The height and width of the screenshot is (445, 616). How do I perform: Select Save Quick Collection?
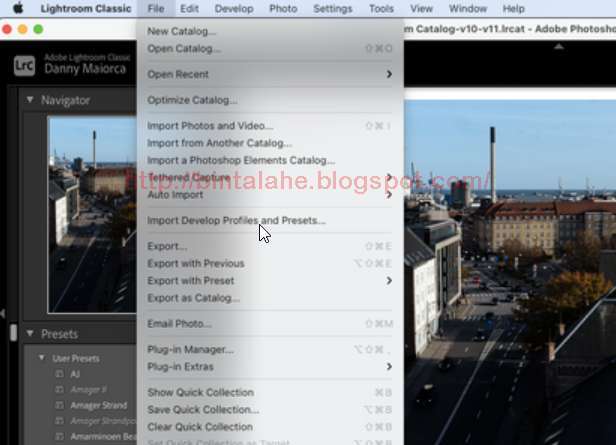pyautogui.click(x=270, y=410)
